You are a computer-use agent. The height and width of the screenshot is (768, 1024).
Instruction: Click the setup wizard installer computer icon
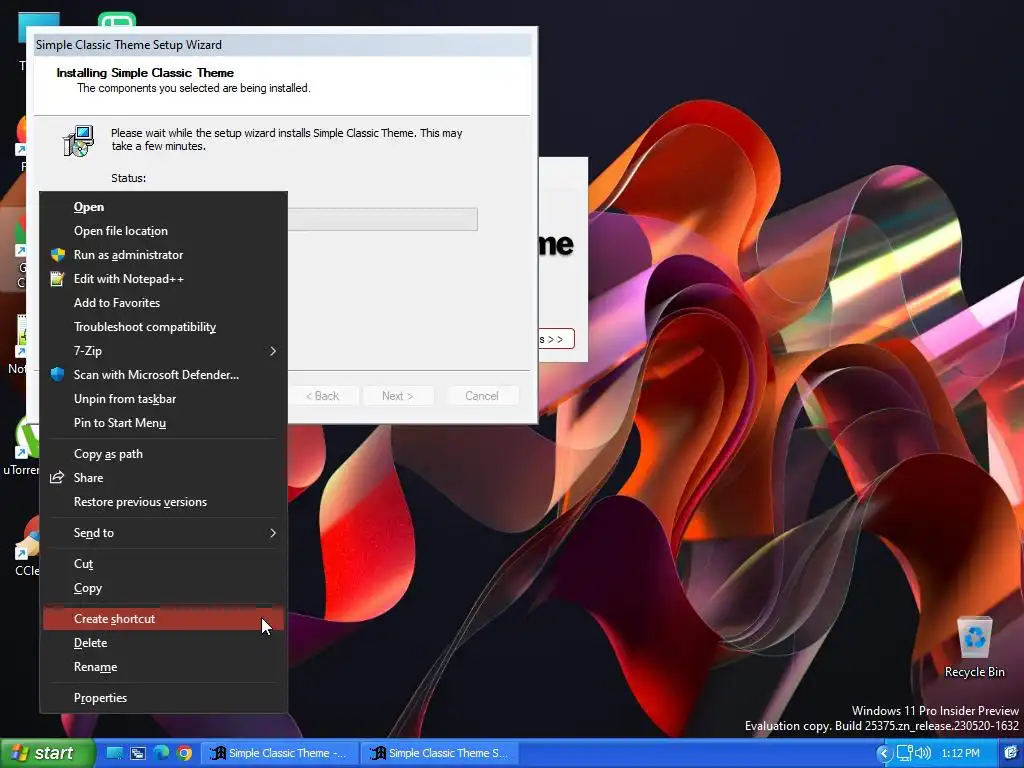(78, 141)
